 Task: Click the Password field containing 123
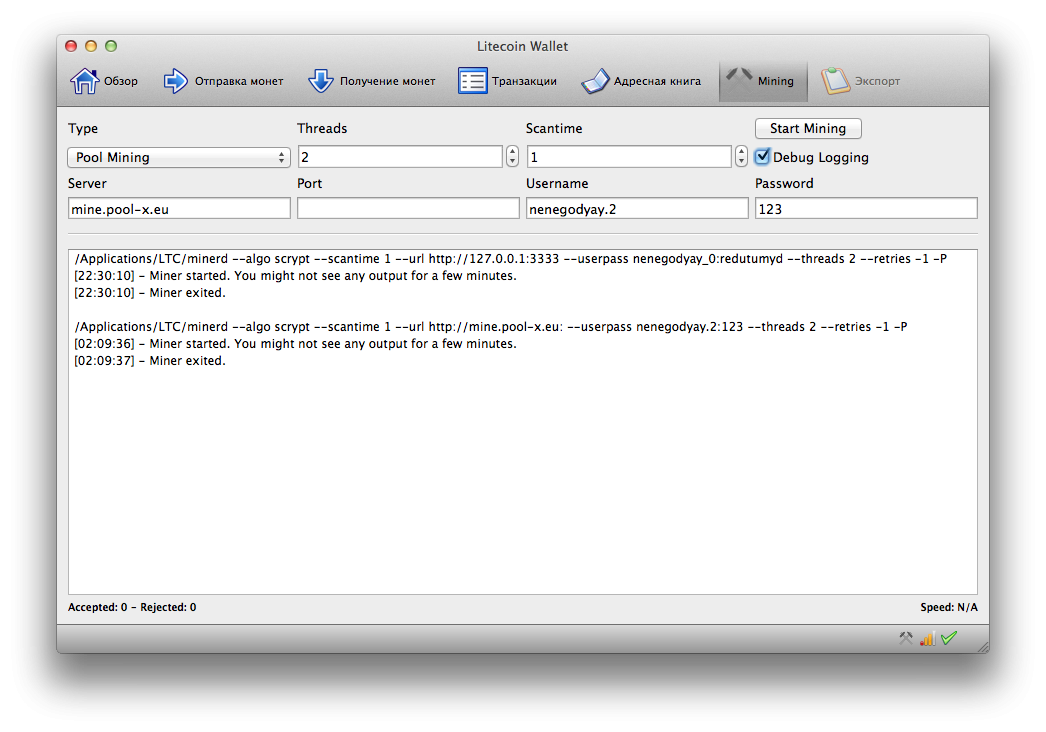866,208
